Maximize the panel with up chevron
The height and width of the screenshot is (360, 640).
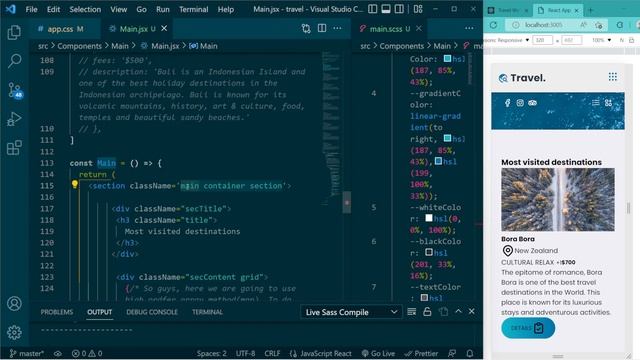point(458,311)
